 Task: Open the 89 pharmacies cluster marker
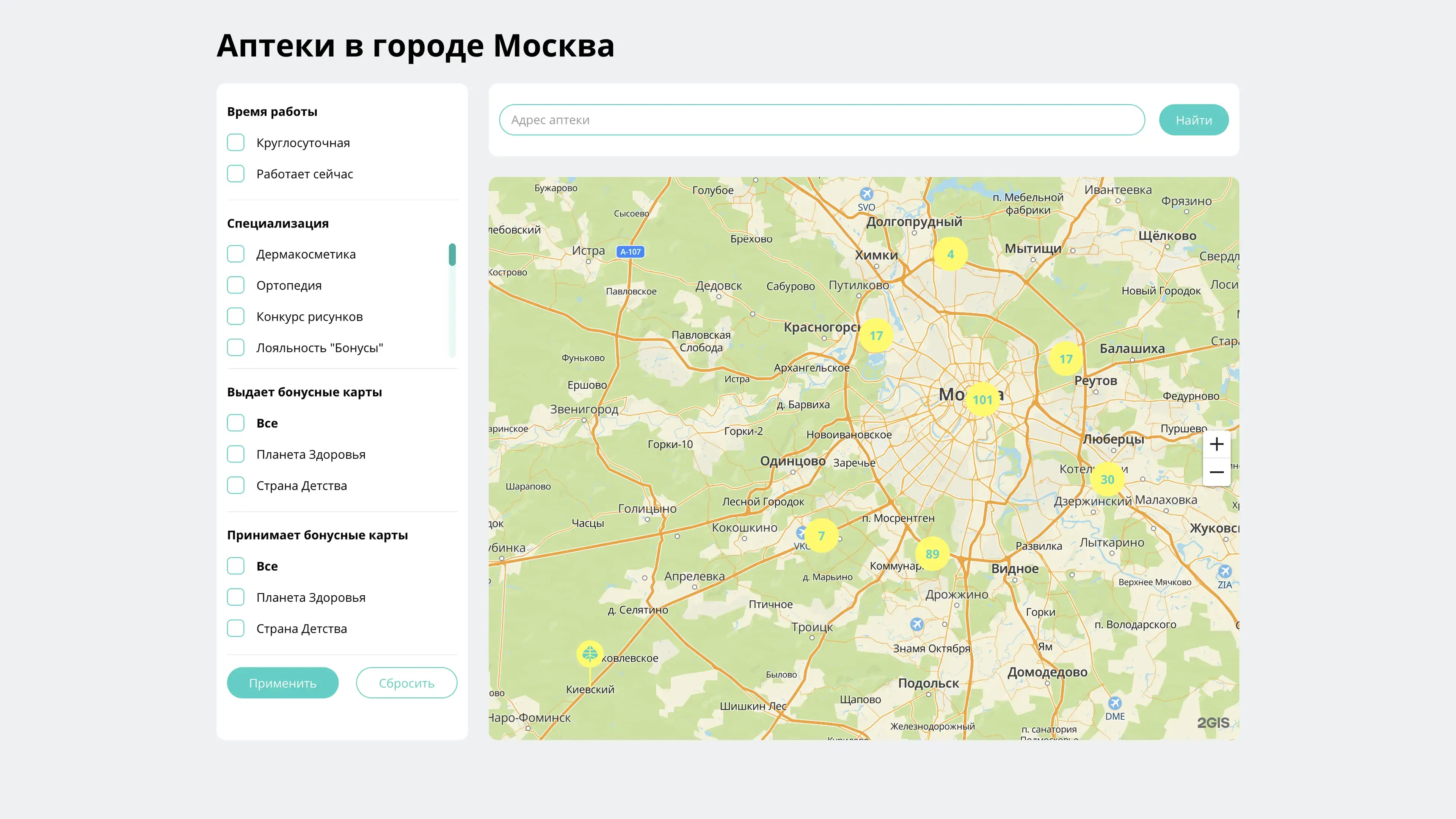932,554
